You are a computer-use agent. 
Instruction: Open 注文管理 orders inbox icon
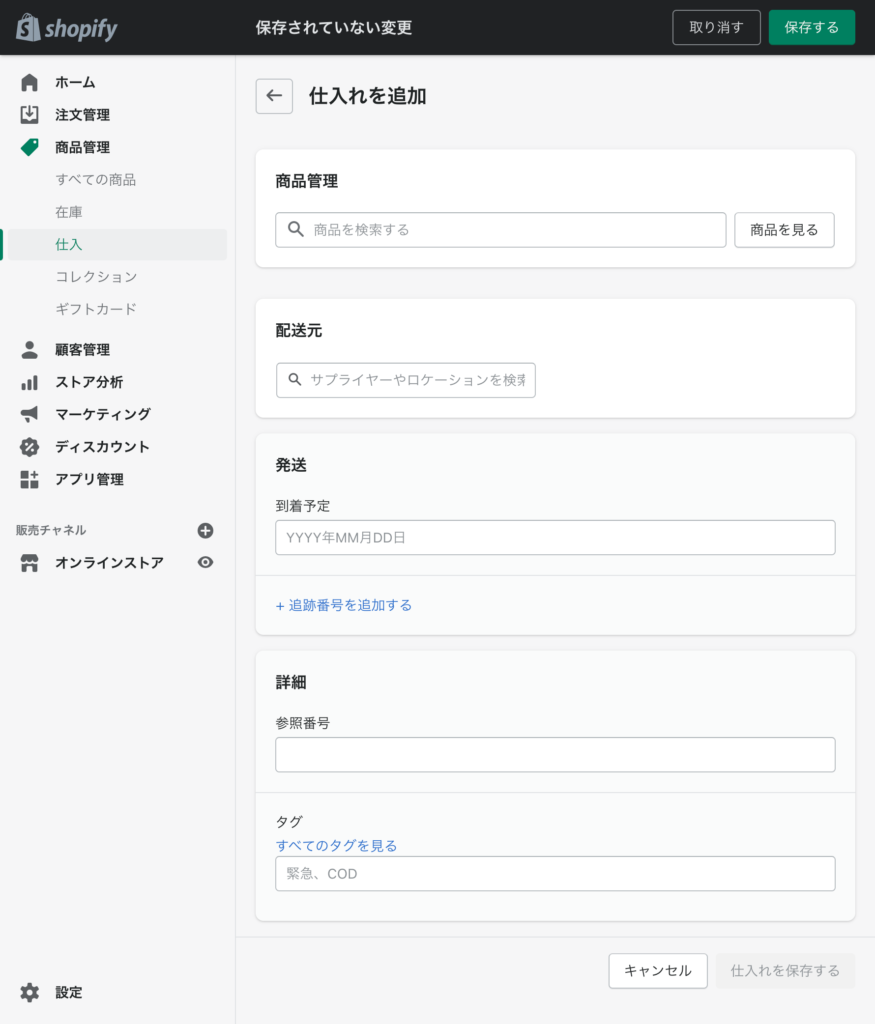coord(29,115)
